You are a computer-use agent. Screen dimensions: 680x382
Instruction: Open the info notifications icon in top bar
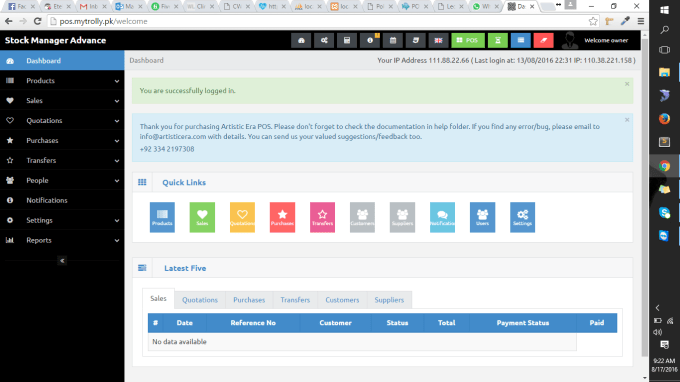(370, 40)
